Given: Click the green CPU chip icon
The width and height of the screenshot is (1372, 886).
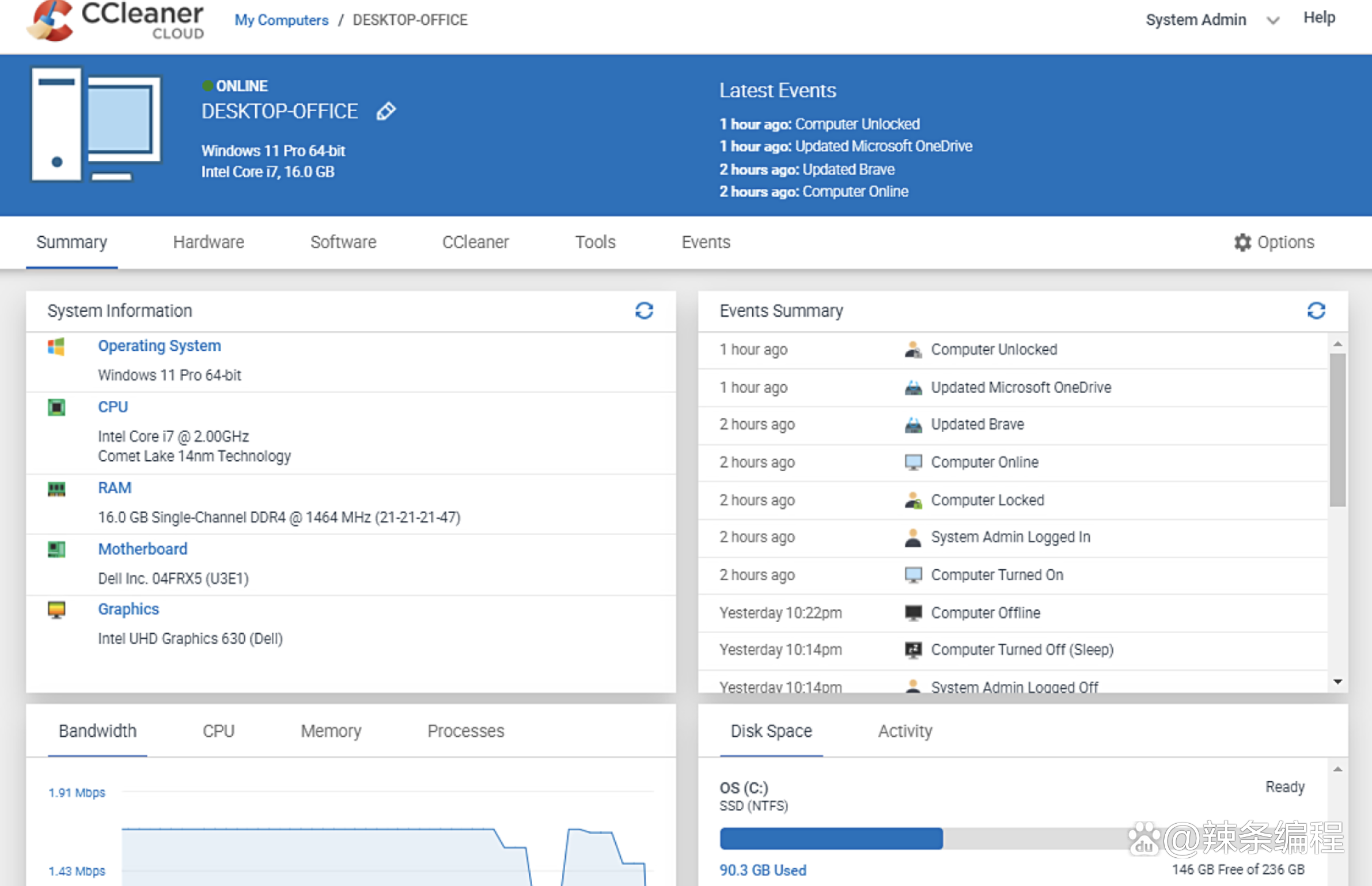Looking at the screenshot, I should [56, 408].
